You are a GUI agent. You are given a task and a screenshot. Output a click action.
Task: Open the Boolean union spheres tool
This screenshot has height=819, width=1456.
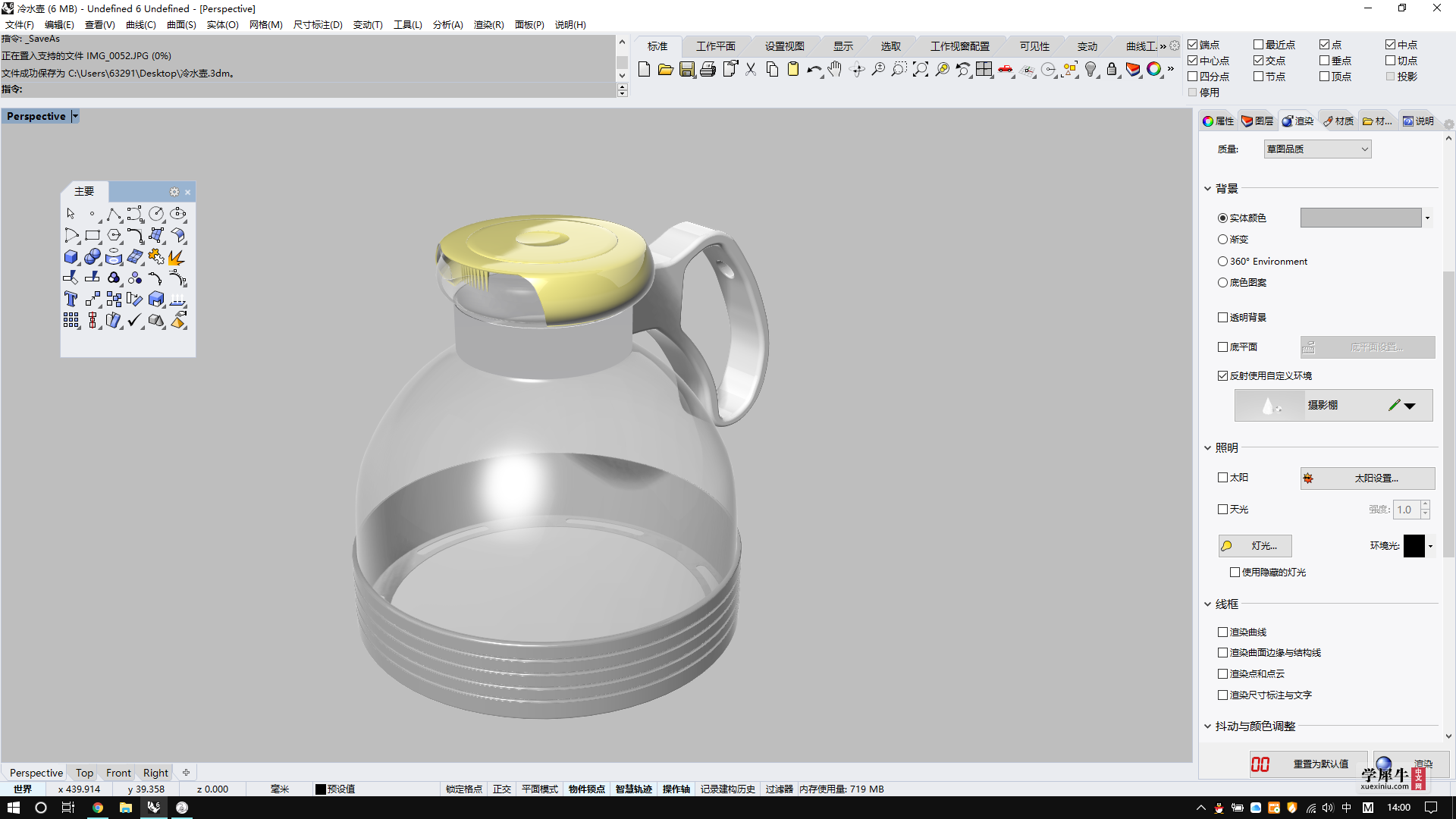click(93, 257)
